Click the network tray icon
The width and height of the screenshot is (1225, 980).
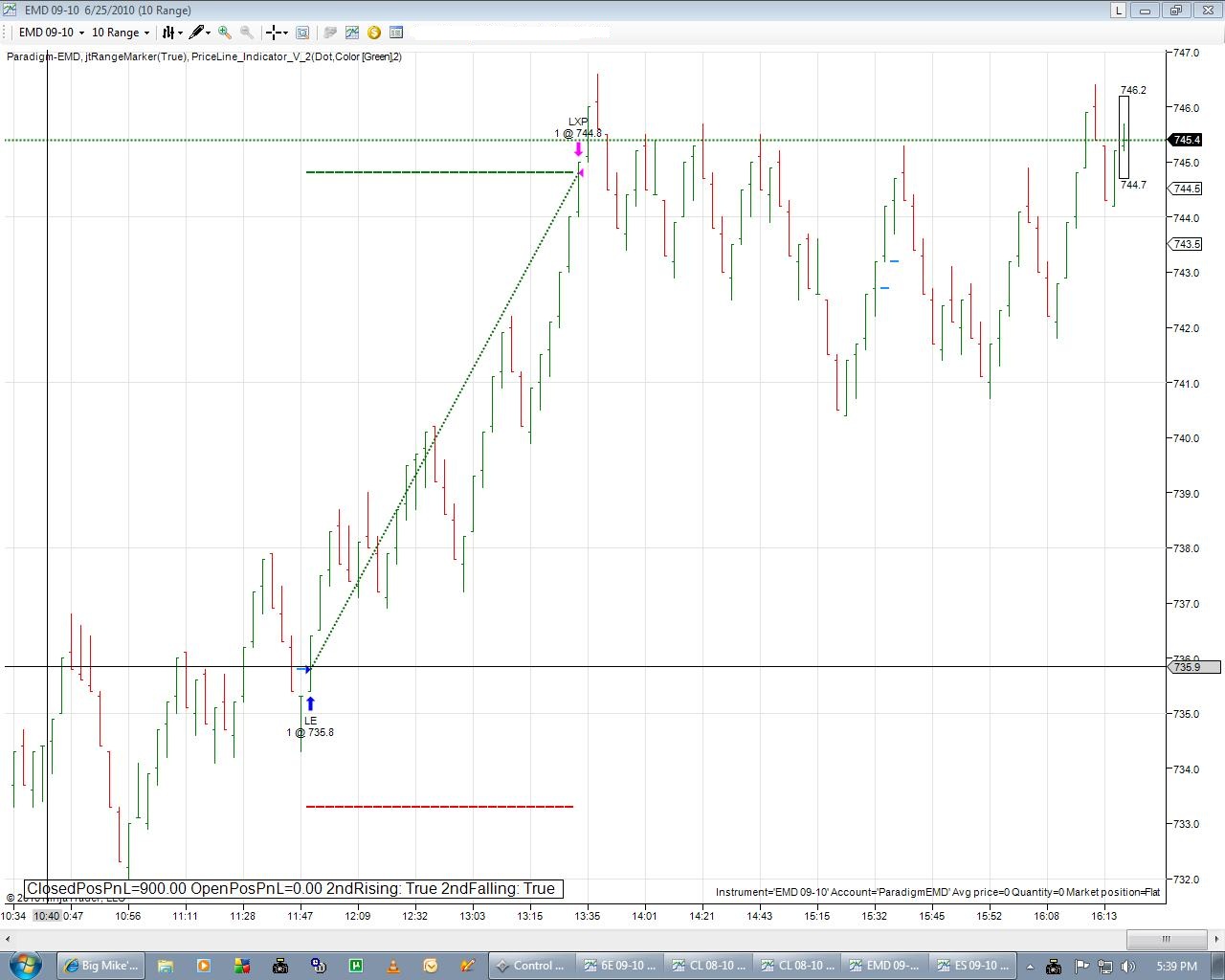1105,966
